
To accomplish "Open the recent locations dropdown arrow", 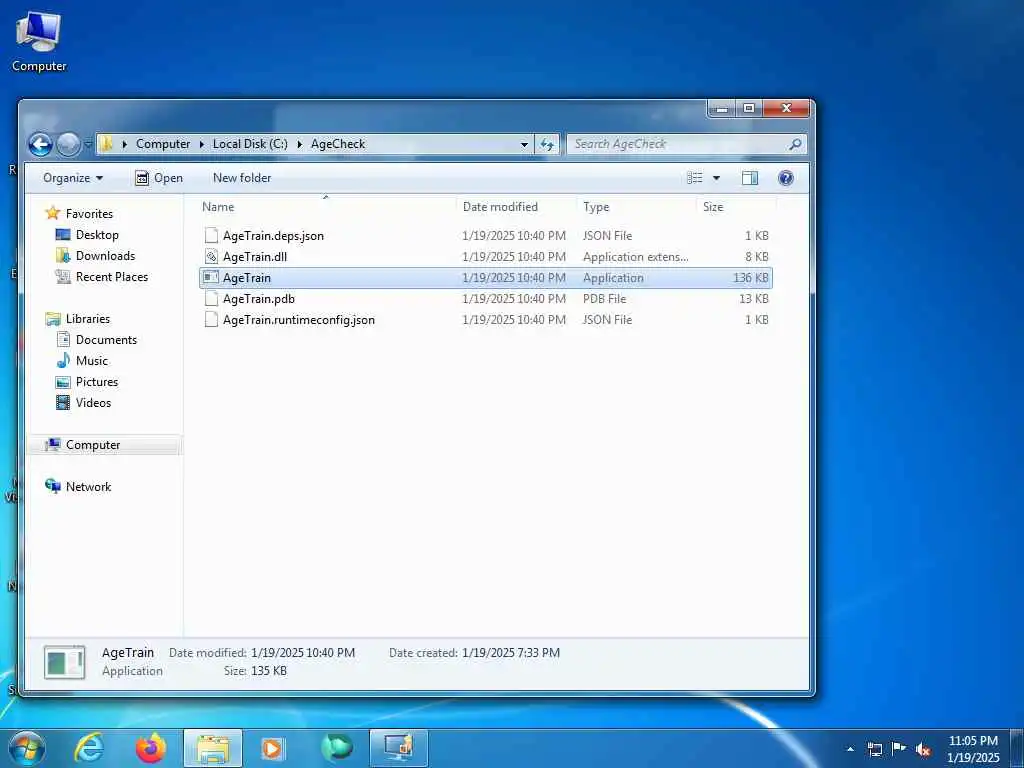I will click(88, 144).
